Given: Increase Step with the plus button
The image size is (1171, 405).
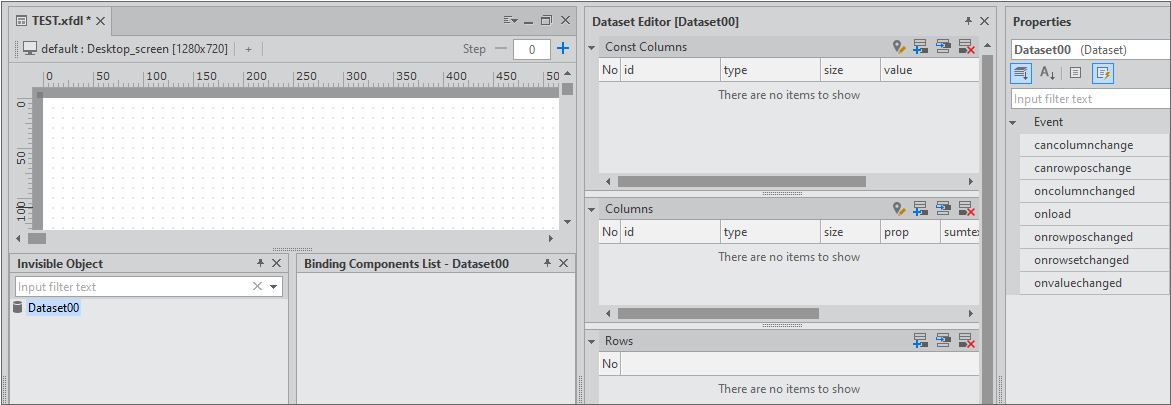Looking at the screenshot, I should (x=563, y=48).
